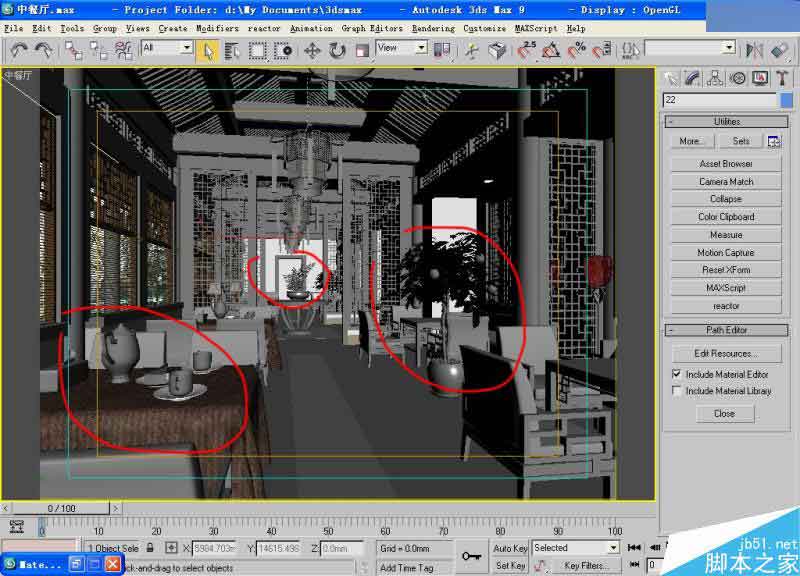Toggle Auto Key animation mode
The height and width of the screenshot is (576, 800).
(511, 547)
